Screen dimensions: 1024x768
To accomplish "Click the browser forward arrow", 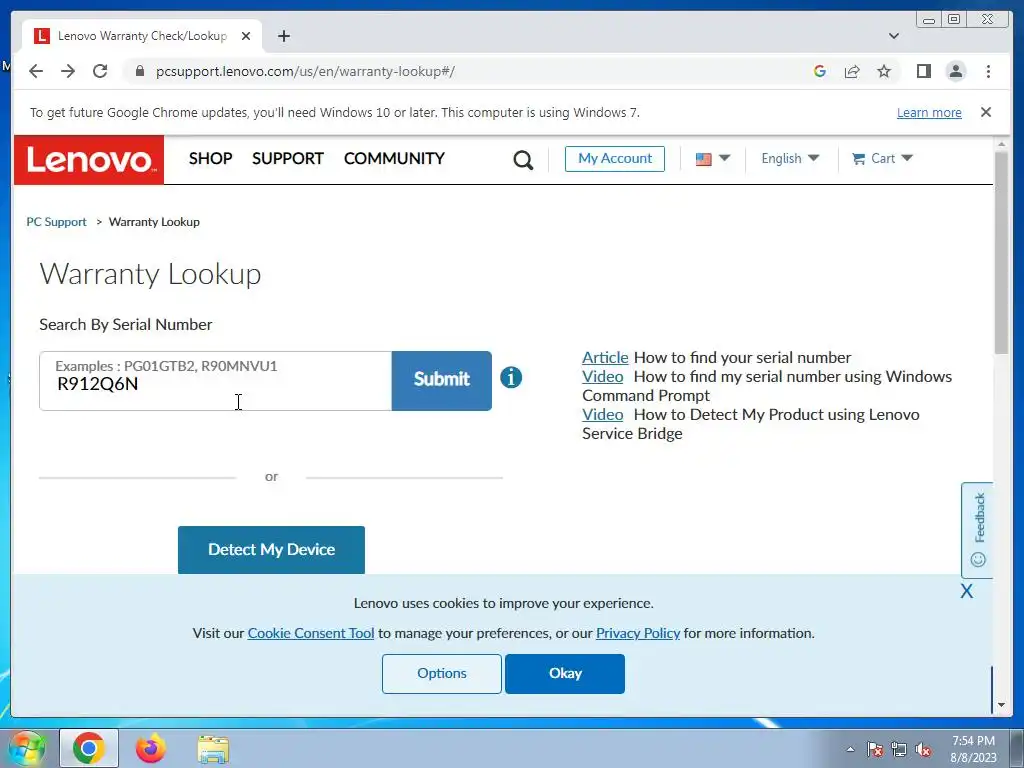I will pos(68,71).
